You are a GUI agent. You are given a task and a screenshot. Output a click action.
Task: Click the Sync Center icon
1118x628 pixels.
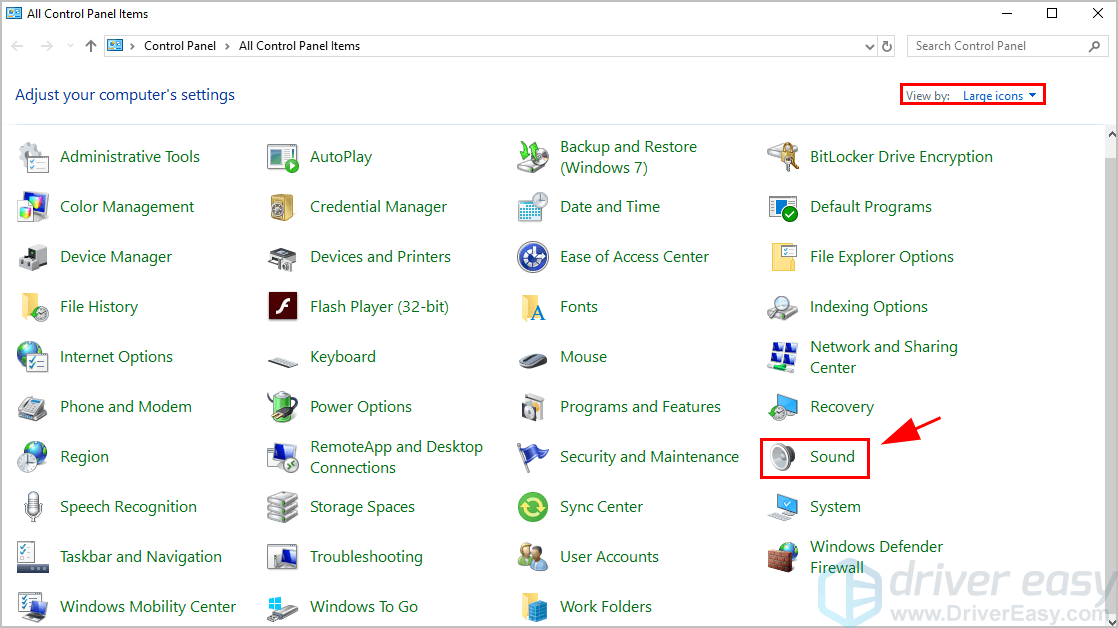tap(533, 507)
